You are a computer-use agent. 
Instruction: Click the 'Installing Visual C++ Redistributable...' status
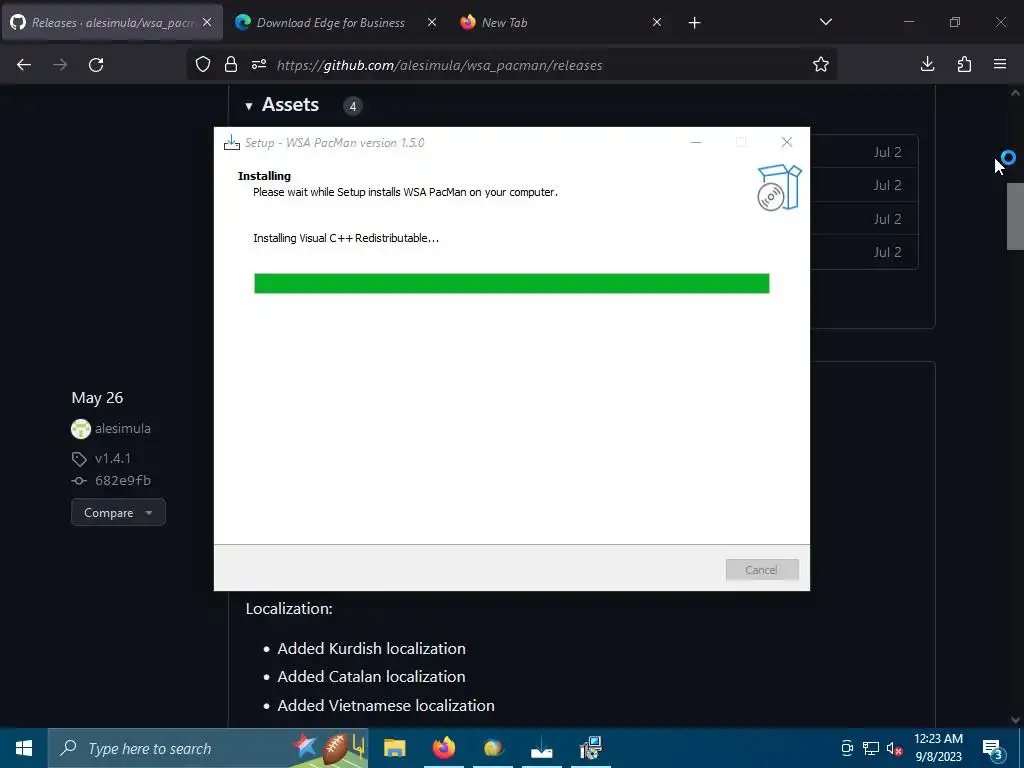coord(346,238)
